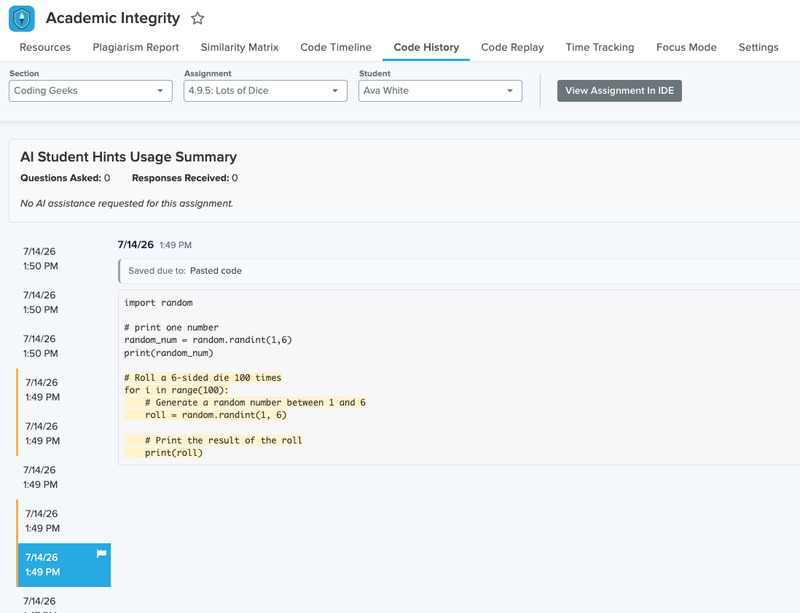
Task: Click the flag icon on the selected snapshot
Action: coord(102,553)
